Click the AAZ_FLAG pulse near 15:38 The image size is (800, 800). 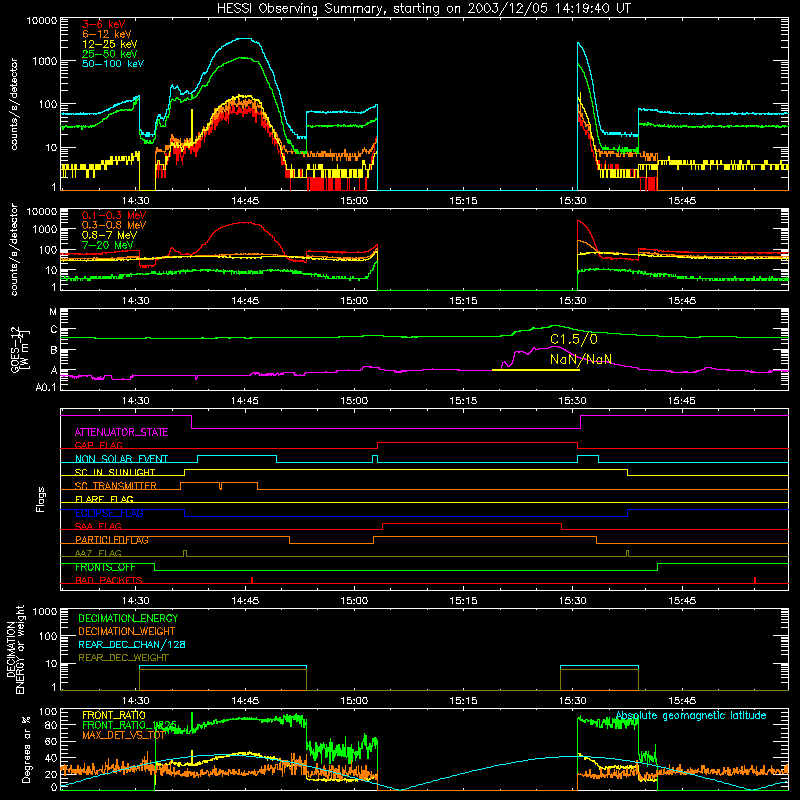pyautogui.click(x=628, y=554)
